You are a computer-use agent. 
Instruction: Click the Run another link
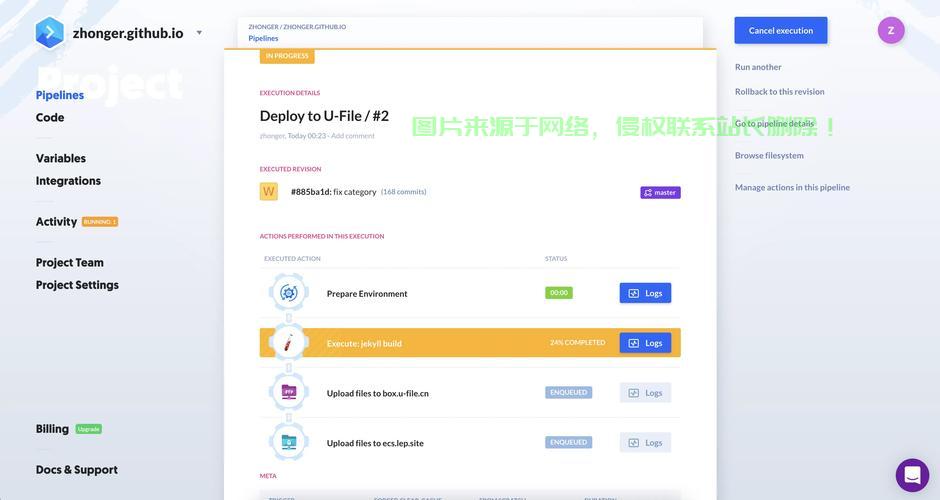pyautogui.click(x=758, y=67)
